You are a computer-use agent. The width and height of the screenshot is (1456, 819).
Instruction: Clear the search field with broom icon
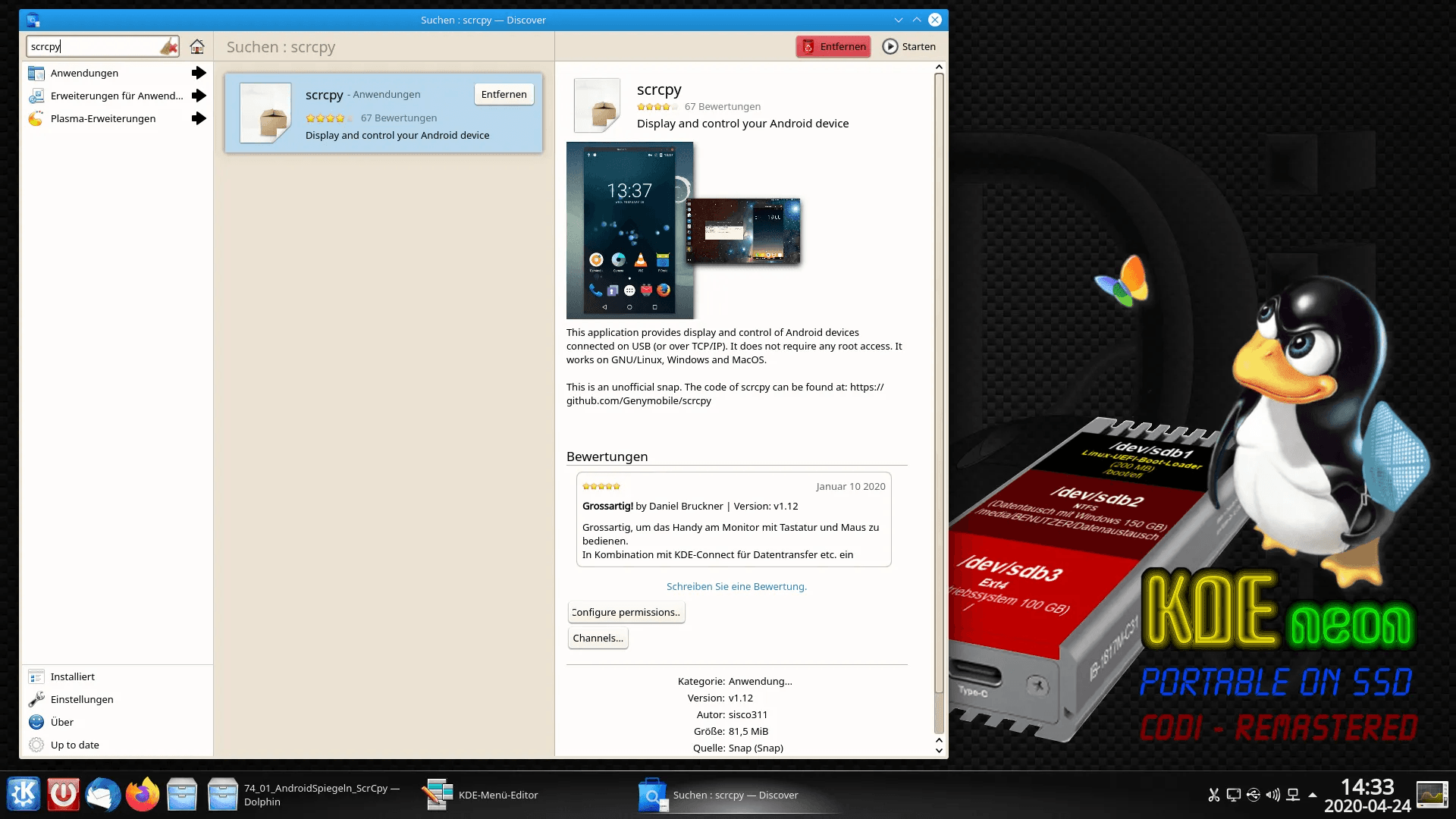[x=168, y=47]
